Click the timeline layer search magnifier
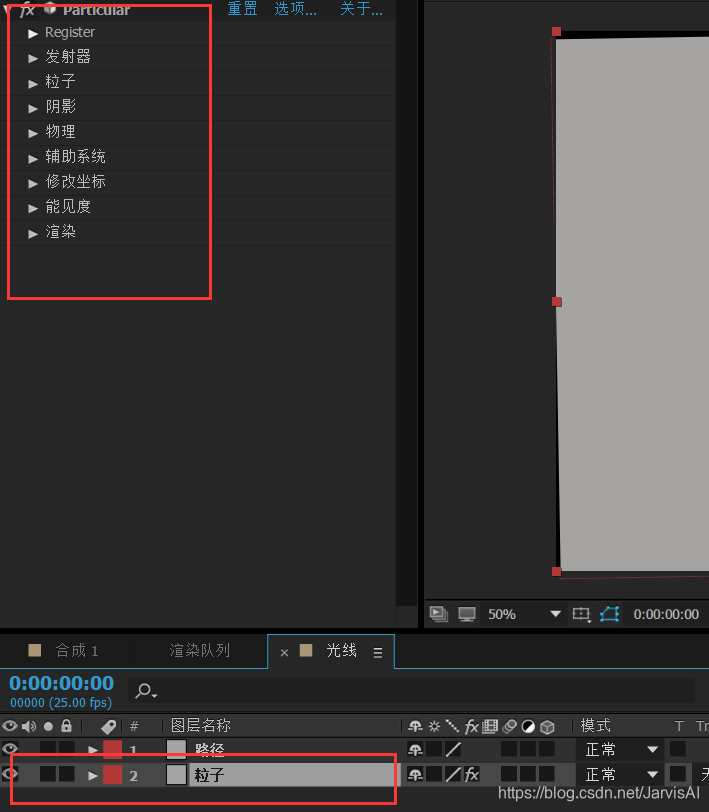Viewport: 709px width, 812px height. (x=145, y=691)
